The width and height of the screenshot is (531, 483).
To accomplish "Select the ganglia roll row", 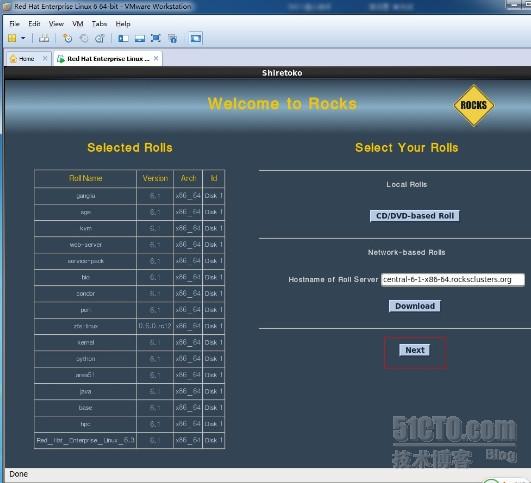I will (129, 196).
